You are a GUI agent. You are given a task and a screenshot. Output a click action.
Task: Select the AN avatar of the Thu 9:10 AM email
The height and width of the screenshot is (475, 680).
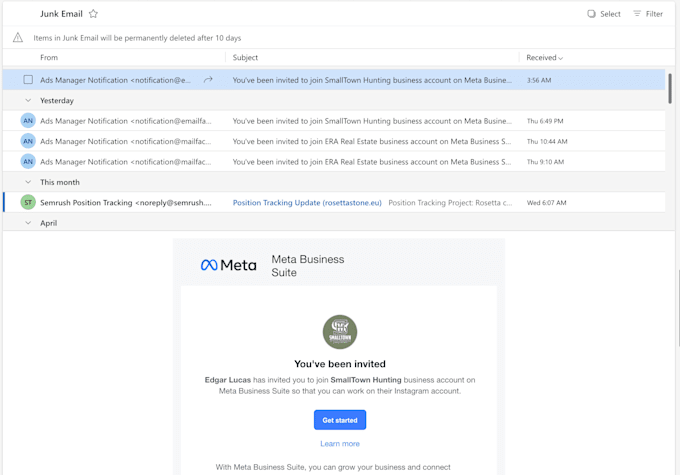[28, 161]
